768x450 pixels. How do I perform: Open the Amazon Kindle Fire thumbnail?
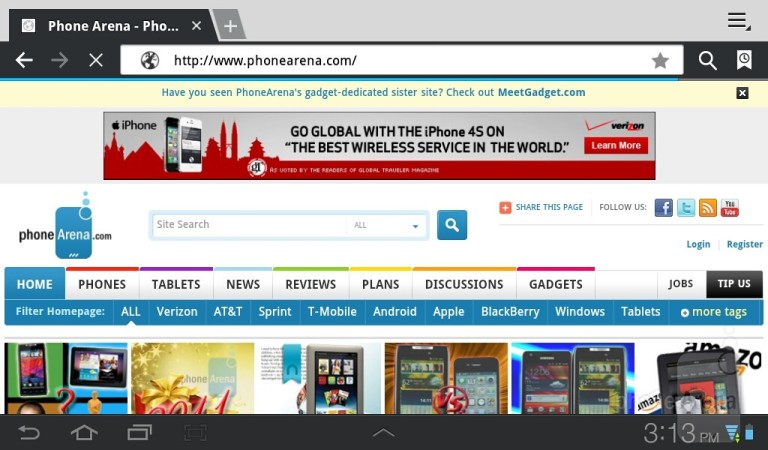(699, 378)
